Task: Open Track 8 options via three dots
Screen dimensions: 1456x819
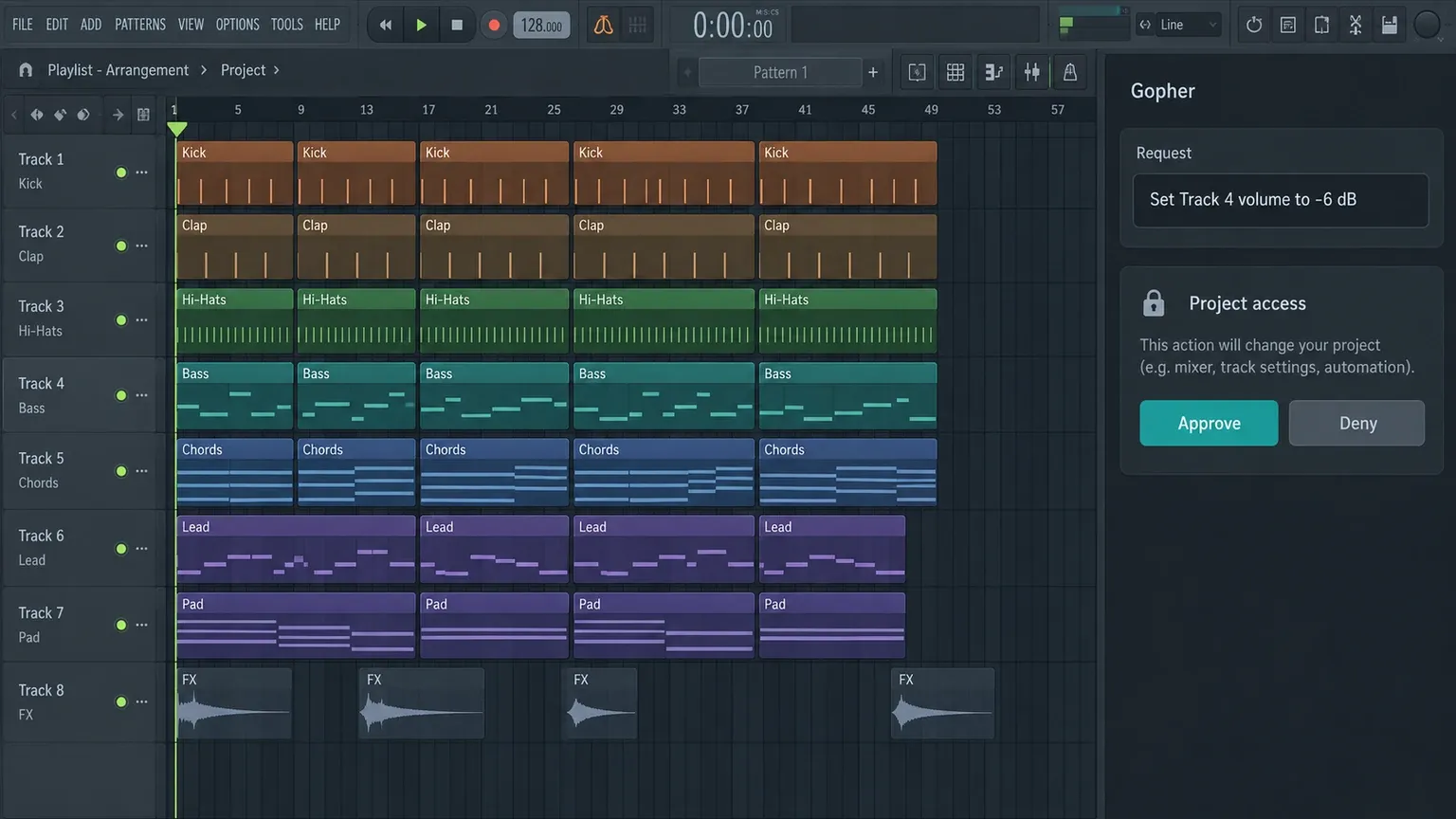Action: coord(142,701)
